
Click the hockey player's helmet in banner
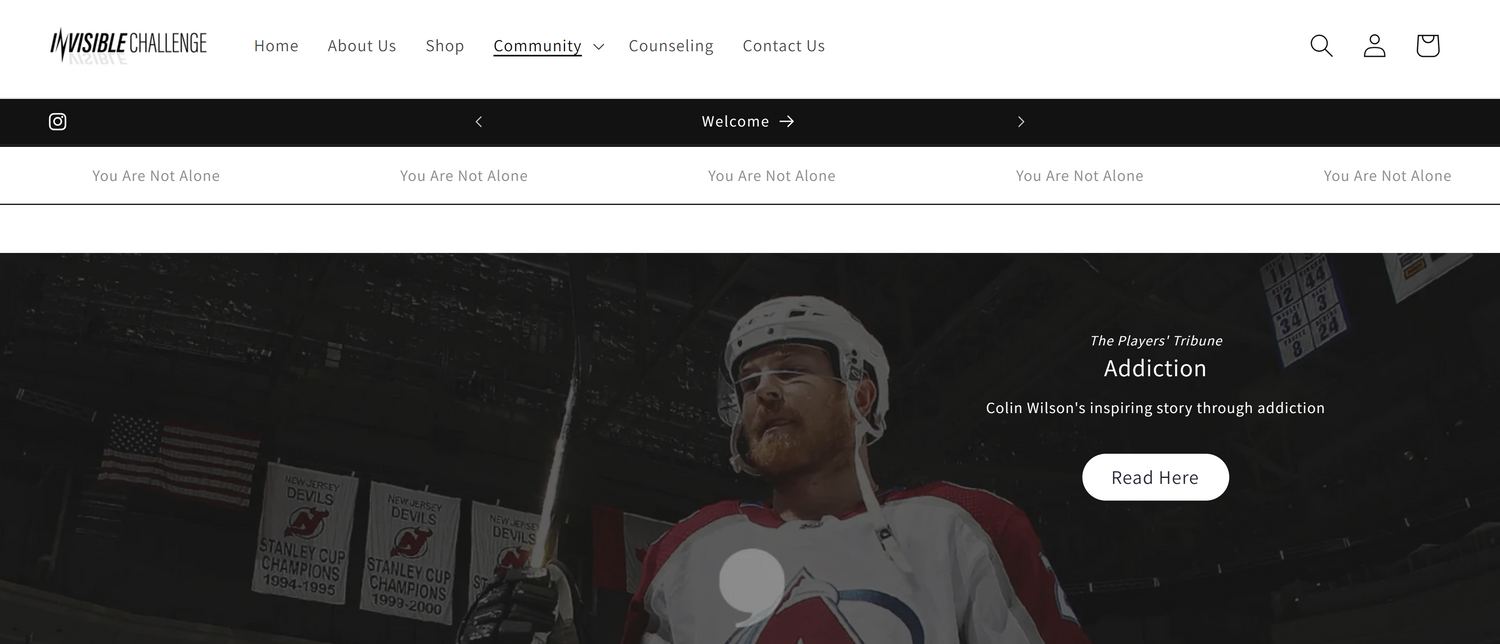pyautogui.click(x=810, y=330)
